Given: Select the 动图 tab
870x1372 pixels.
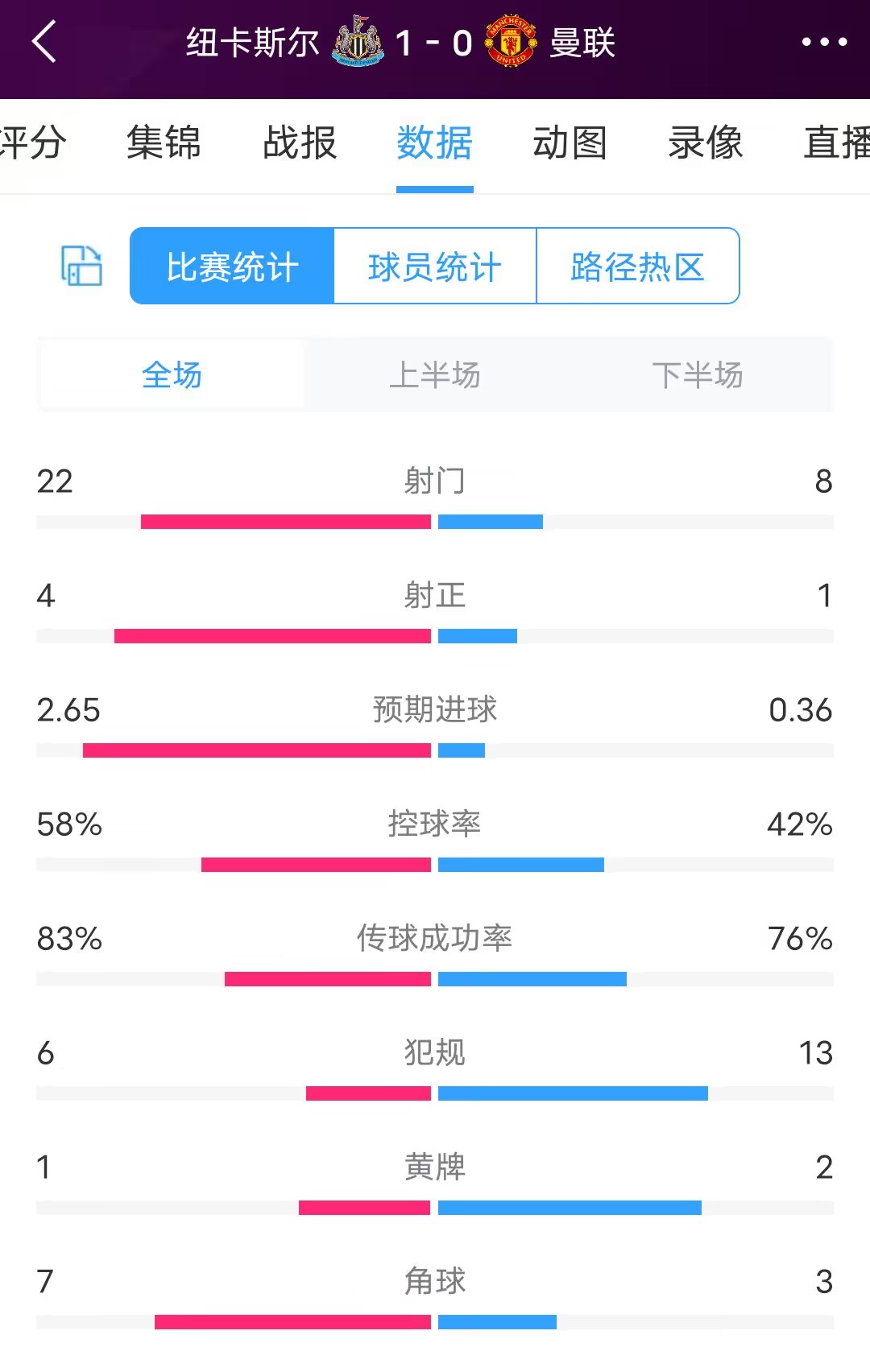Looking at the screenshot, I should (570, 143).
